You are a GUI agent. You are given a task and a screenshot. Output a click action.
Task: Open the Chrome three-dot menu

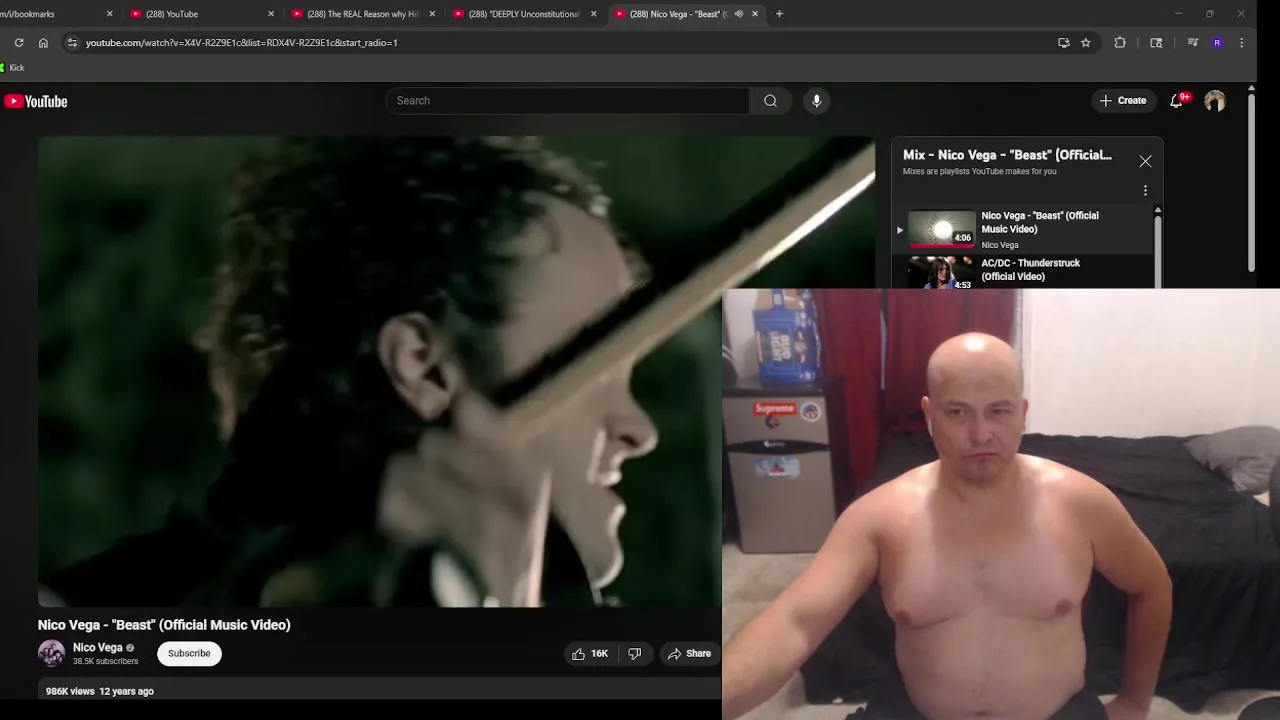point(1241,43)
